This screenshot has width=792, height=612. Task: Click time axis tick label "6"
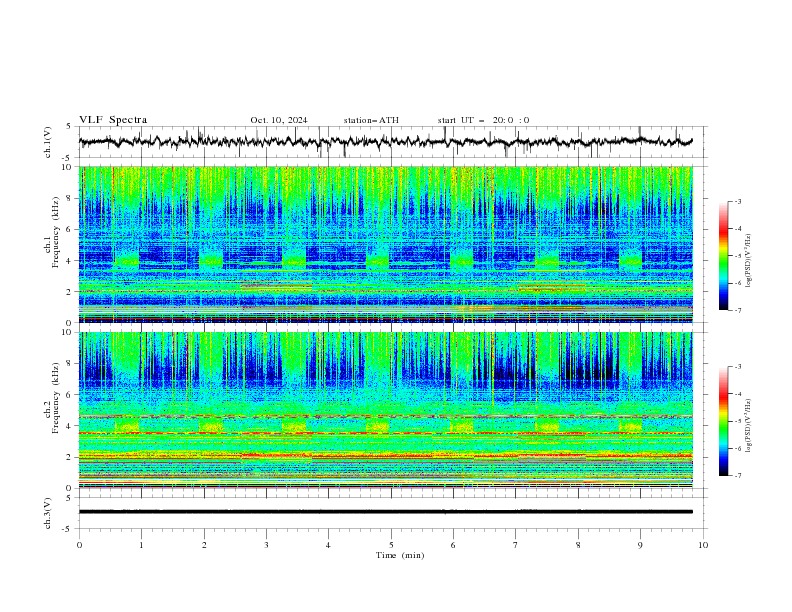click(453, 545)
